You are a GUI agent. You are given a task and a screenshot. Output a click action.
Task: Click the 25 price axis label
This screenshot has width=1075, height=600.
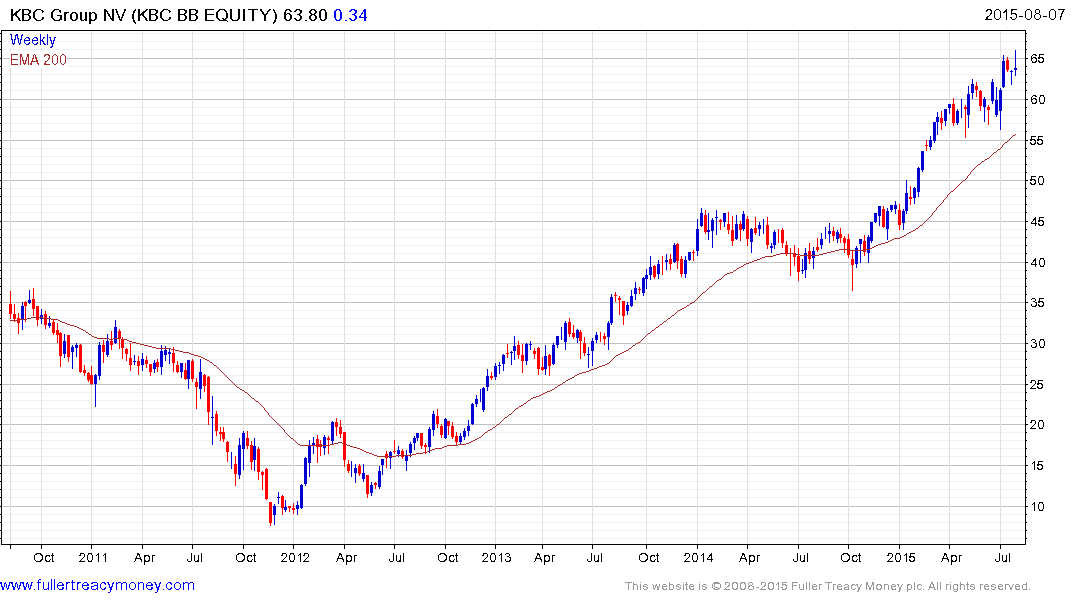tap(1037, 385)
